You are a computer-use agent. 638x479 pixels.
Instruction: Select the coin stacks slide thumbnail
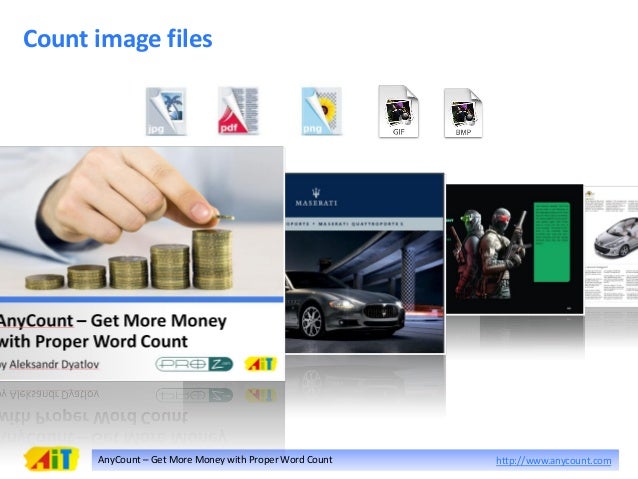point(142,264)
